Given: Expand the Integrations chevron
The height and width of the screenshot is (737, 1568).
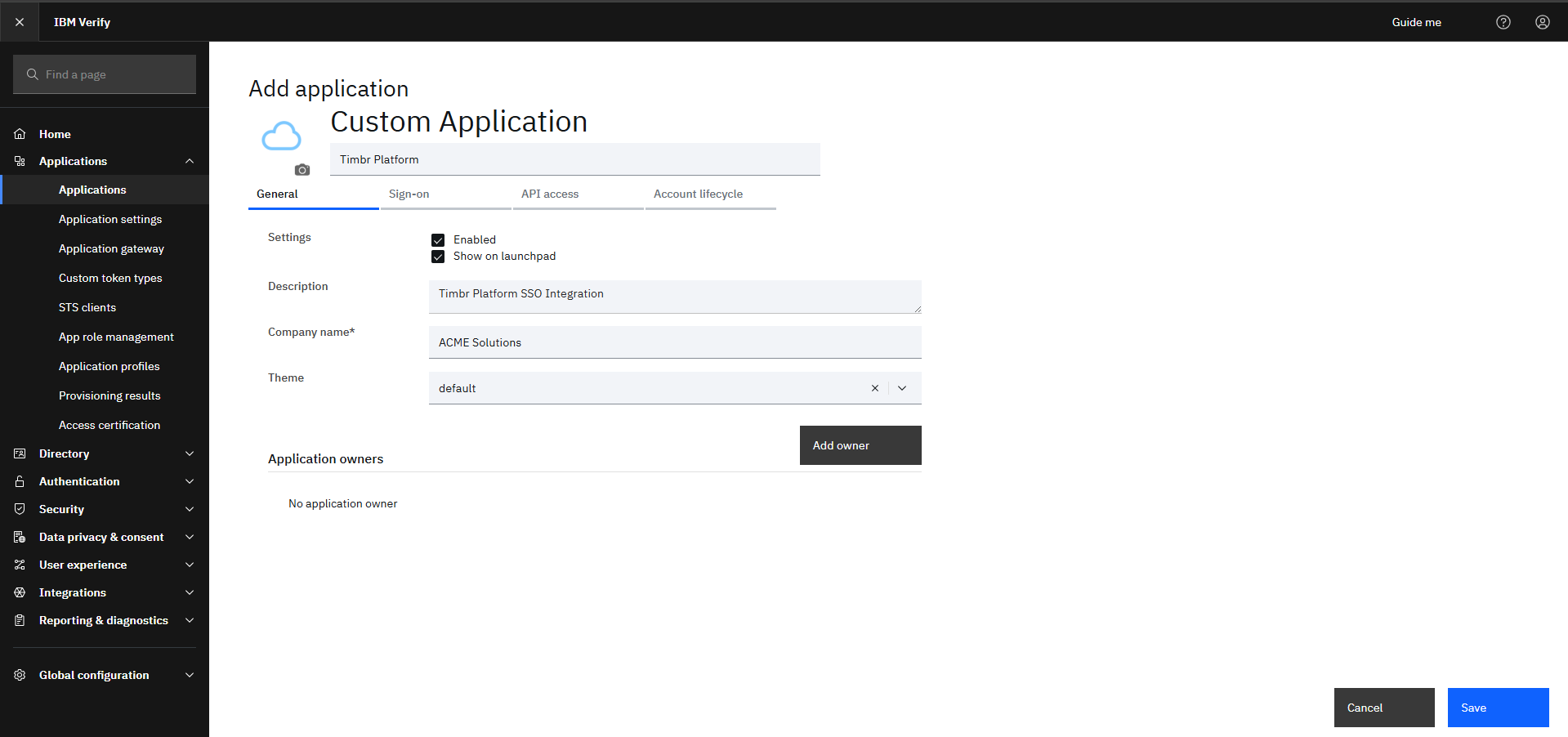Looking at the screenshot, I should pos(190,592).
